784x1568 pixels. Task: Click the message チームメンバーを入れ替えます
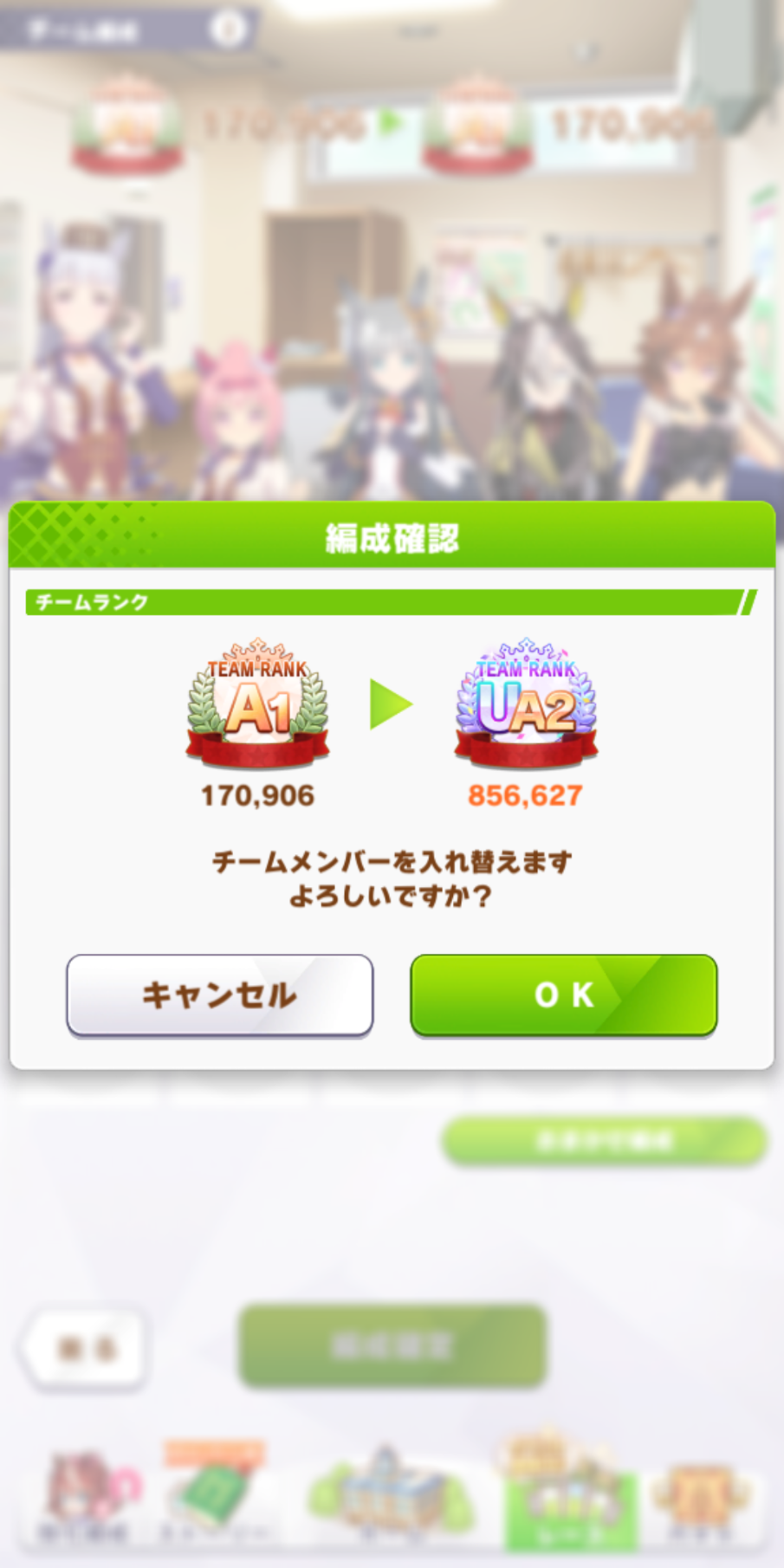tap(392, 862)
